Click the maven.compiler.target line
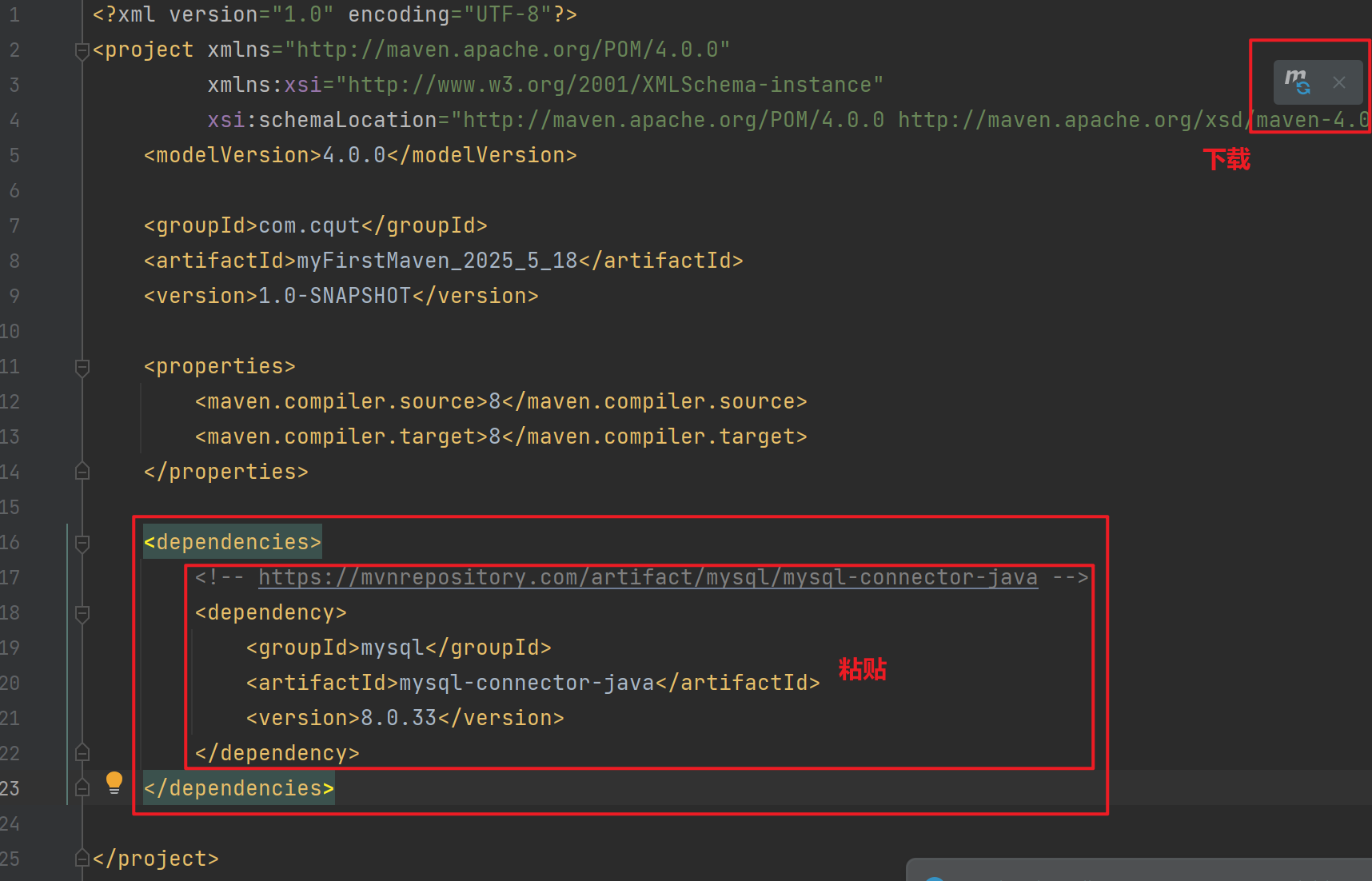This screenshot has height=881, width=1372. point(501,437)
